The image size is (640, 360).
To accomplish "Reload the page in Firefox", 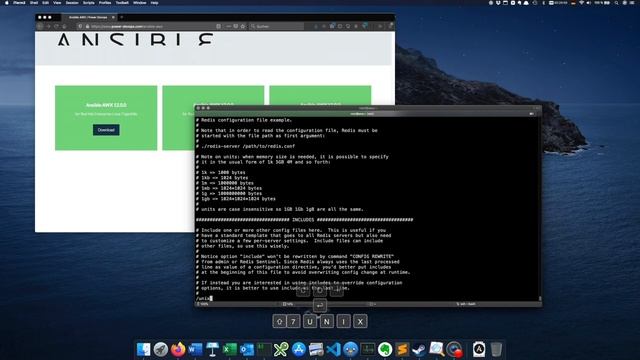I will coord(56,26).
